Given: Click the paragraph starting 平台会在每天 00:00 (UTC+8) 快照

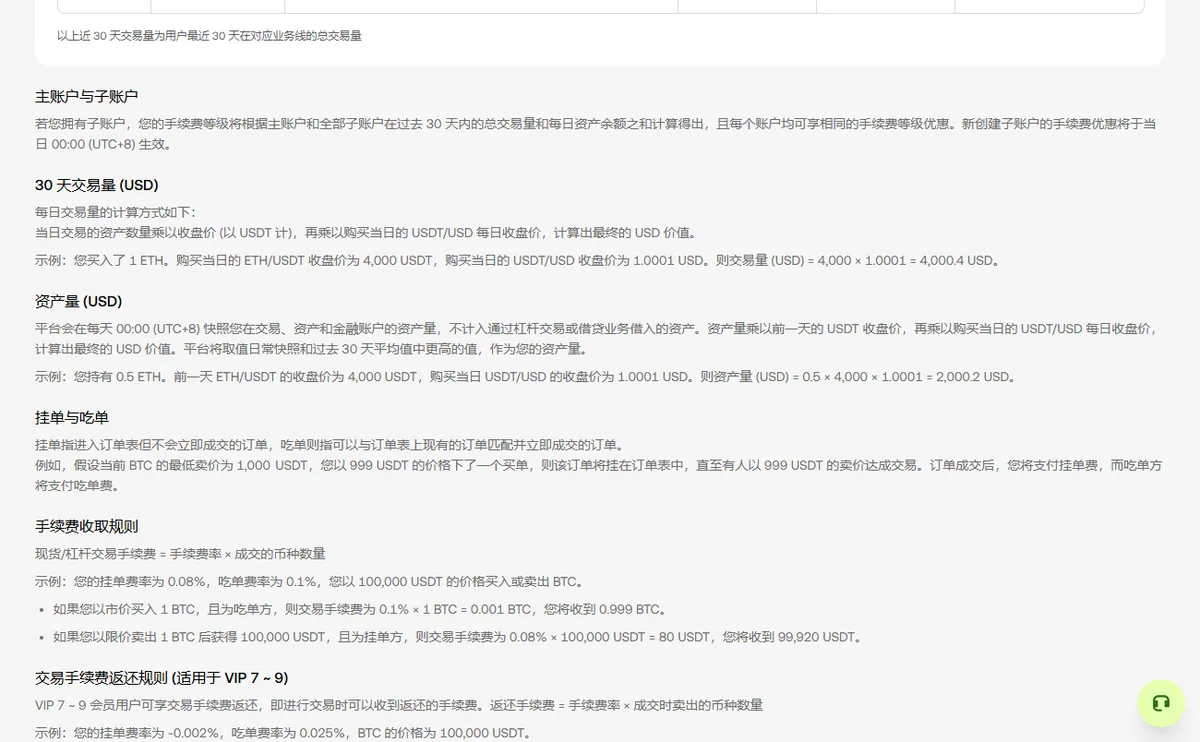Looking at the screenshot, I should click(596, 339).
